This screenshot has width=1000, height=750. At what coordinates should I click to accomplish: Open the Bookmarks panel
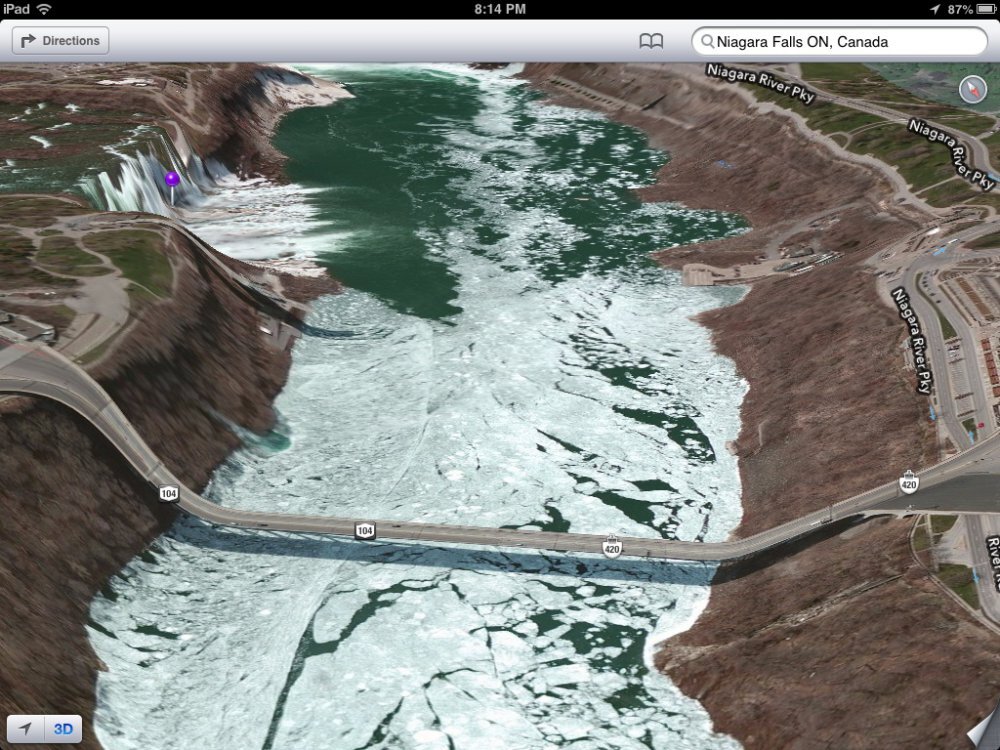[x=652, y=41]
